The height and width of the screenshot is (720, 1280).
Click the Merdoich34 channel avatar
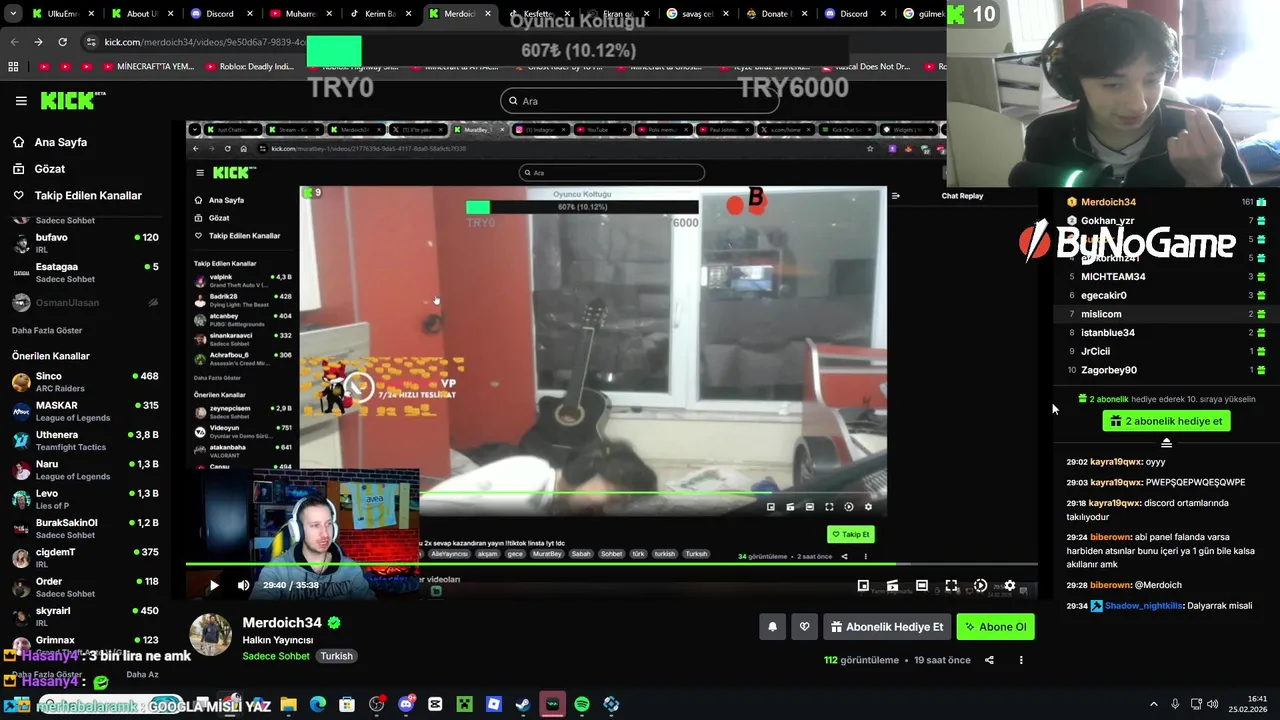point(211,635)
